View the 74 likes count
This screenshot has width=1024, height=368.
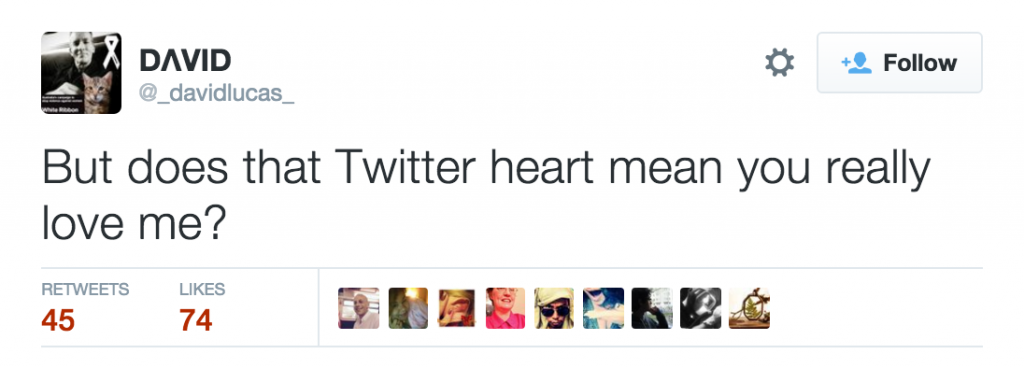point(196,320)
